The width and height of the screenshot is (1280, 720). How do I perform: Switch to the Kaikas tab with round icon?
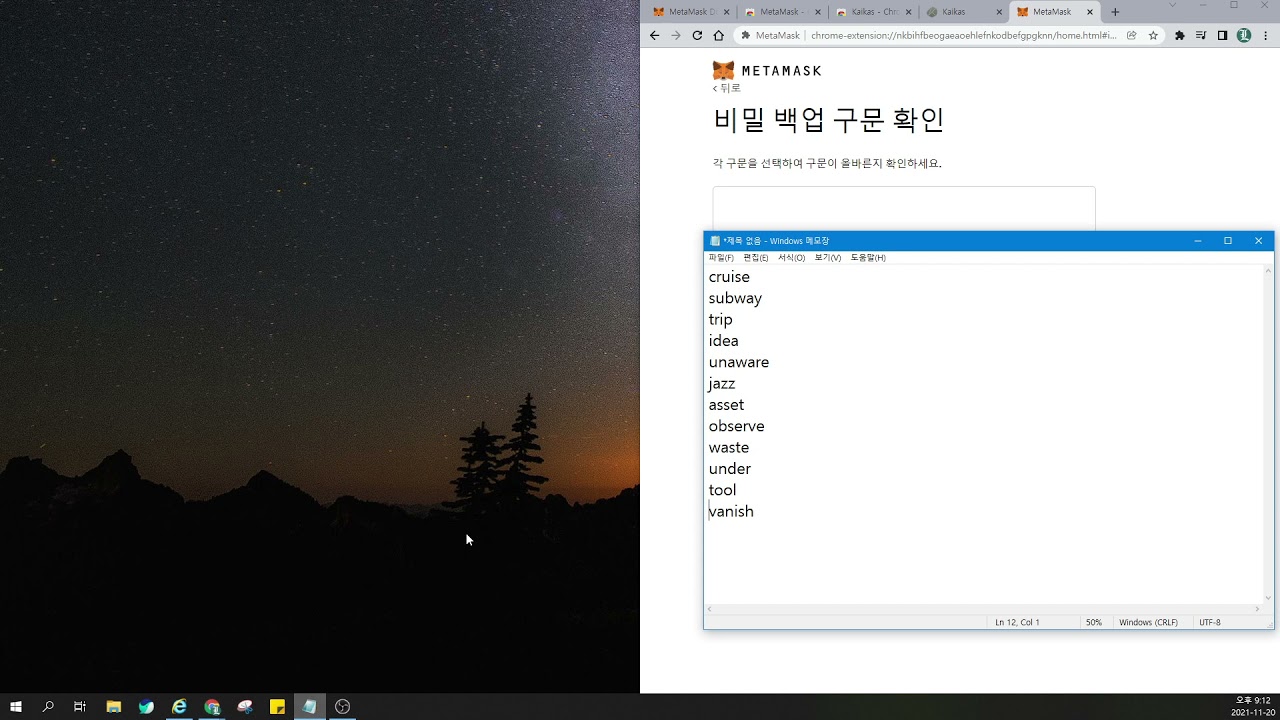click(x=965, y=12)
